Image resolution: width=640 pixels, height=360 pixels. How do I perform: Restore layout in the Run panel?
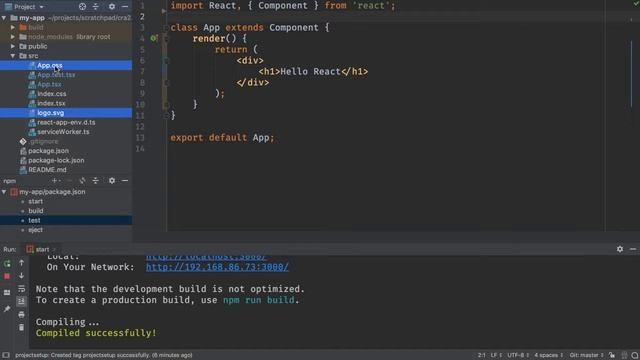(7, 292)
